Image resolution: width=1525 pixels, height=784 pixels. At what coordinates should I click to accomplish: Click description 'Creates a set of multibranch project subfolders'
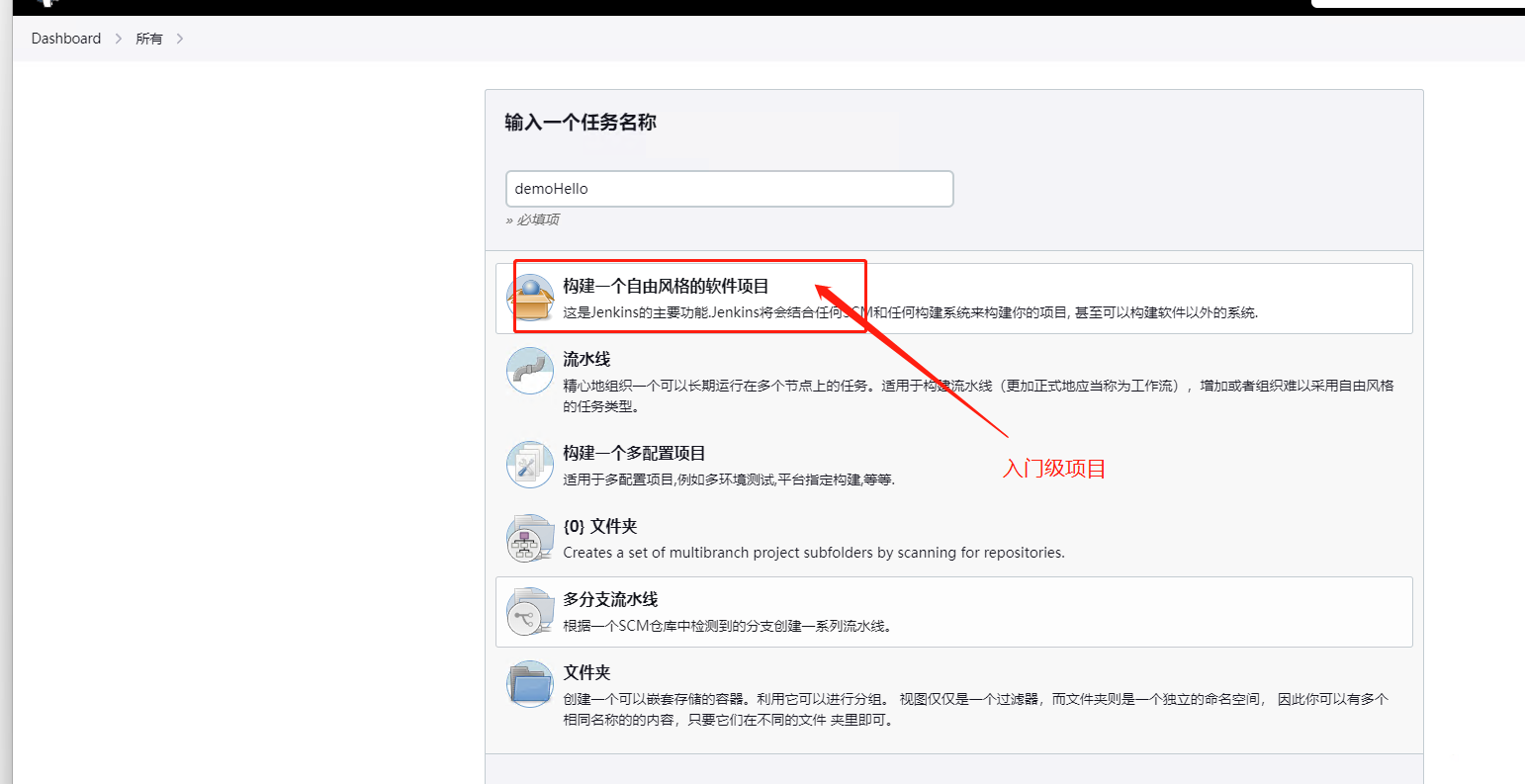(814, 553)
